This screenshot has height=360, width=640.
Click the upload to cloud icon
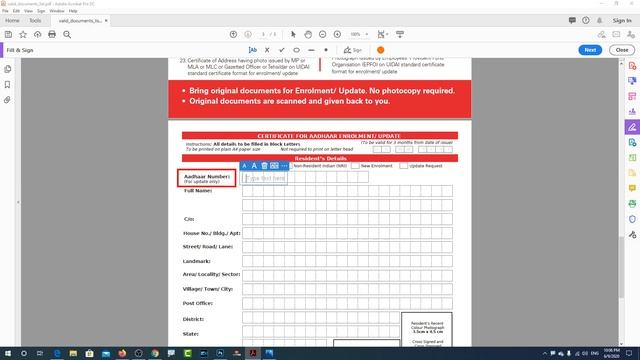click(x=38, y=35)
